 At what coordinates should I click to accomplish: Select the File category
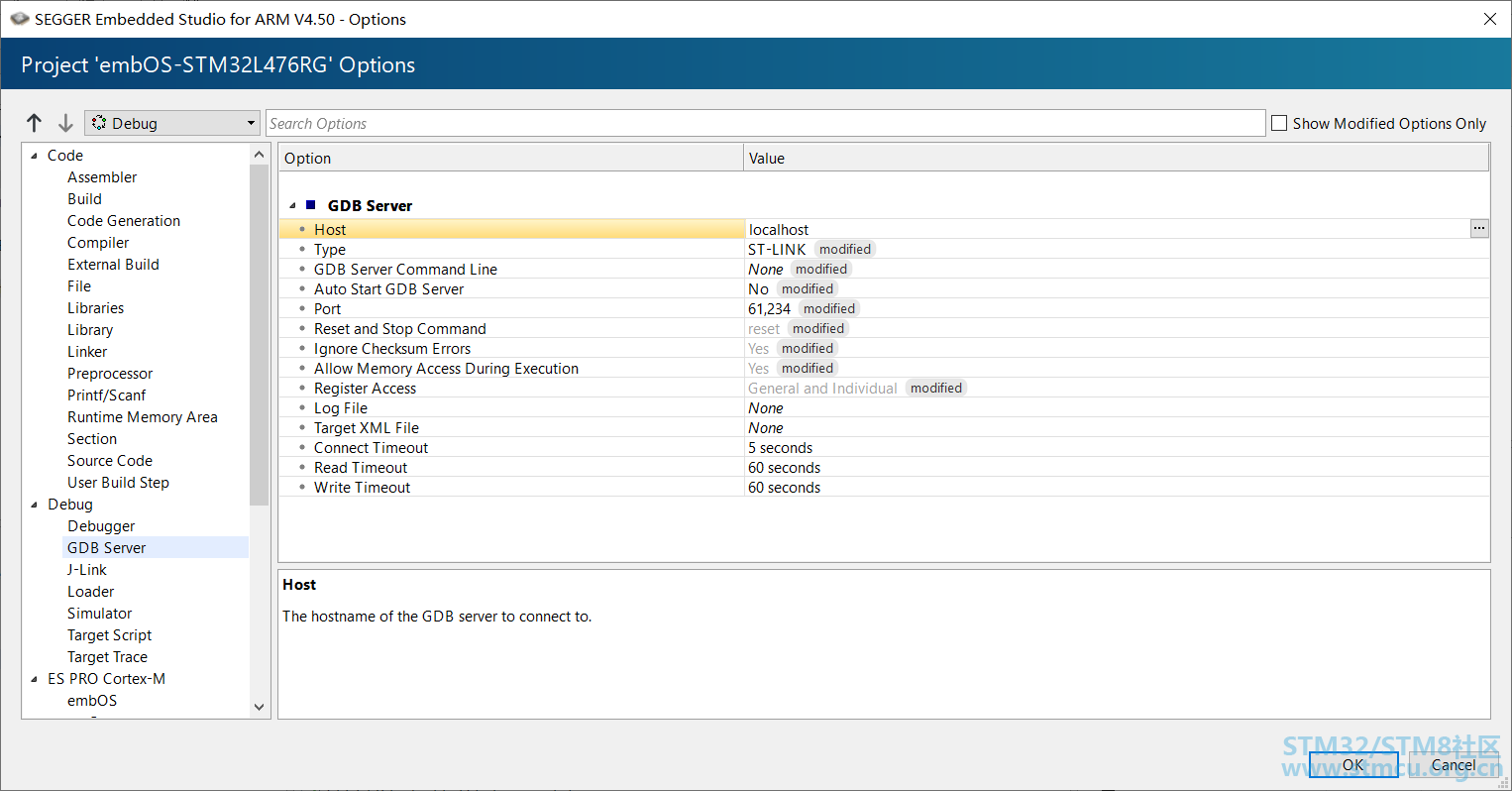pos(79,286)
